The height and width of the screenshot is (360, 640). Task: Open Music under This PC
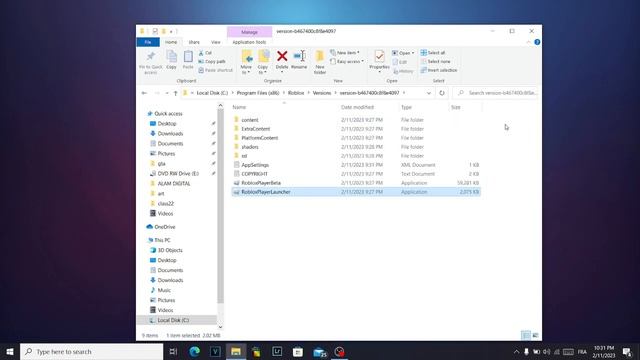pyautogui.click(x=164, y=290)
